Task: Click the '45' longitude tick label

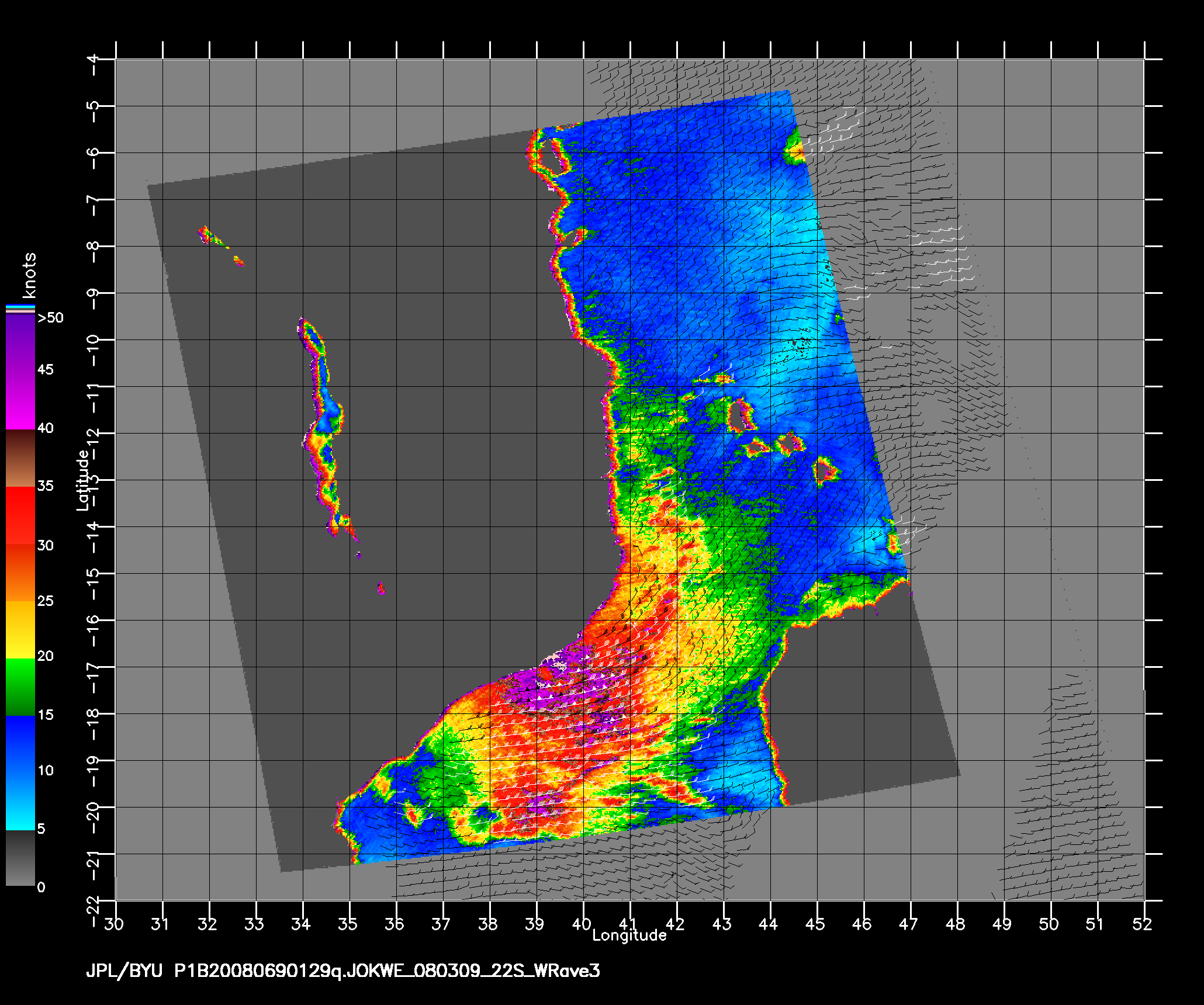Action: 815,924
